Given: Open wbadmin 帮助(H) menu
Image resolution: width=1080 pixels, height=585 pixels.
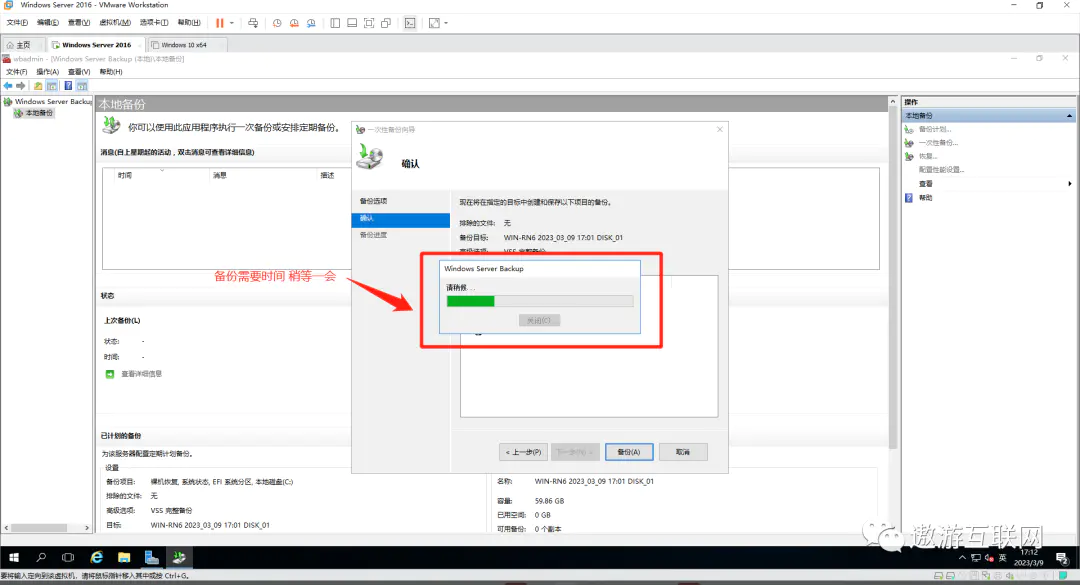Looking at the screenshot, I should (111, 72).
